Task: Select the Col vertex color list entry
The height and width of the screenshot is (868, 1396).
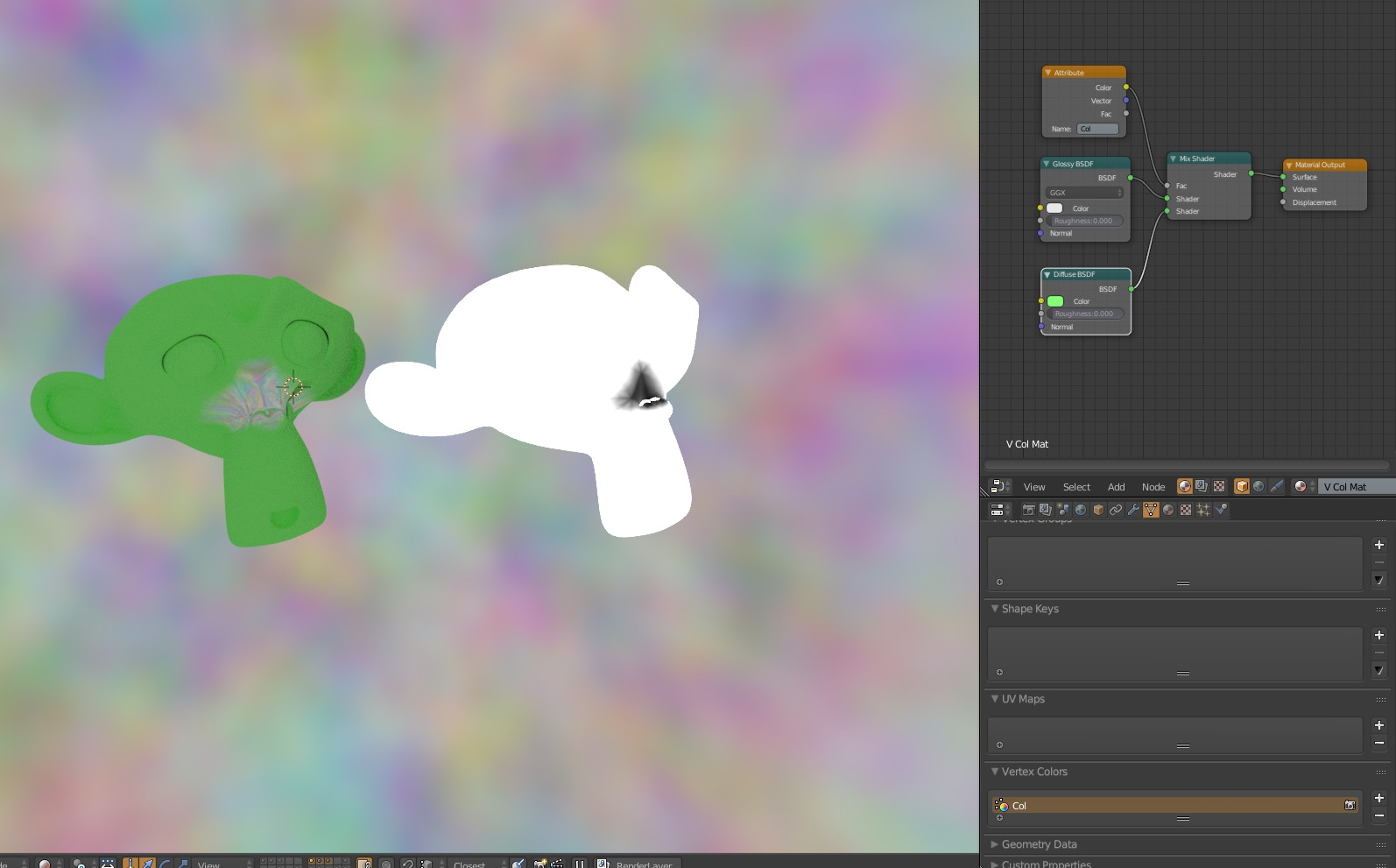Action: [x=1174, y=805]
